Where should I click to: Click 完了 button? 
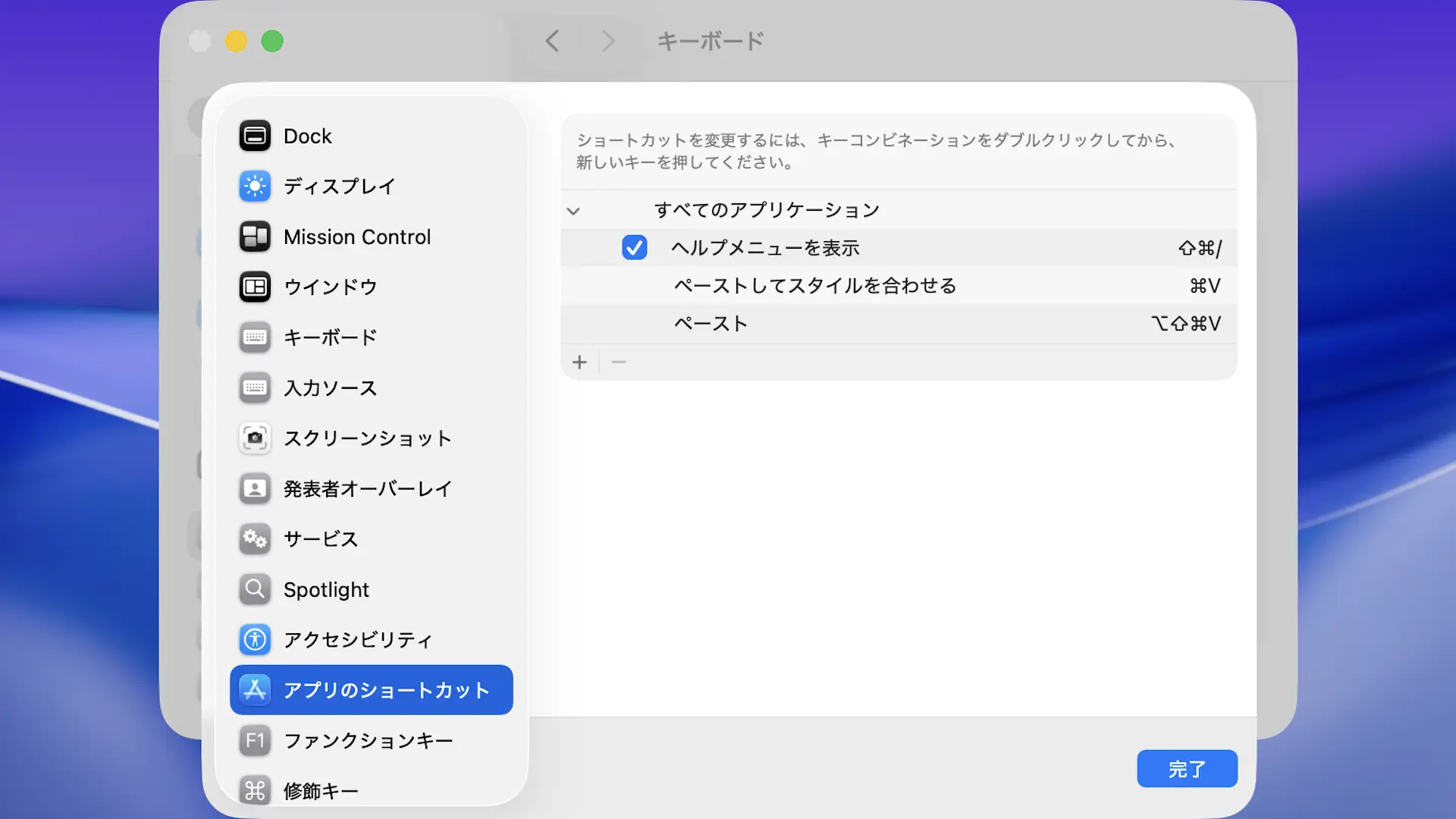(1187, 769)
